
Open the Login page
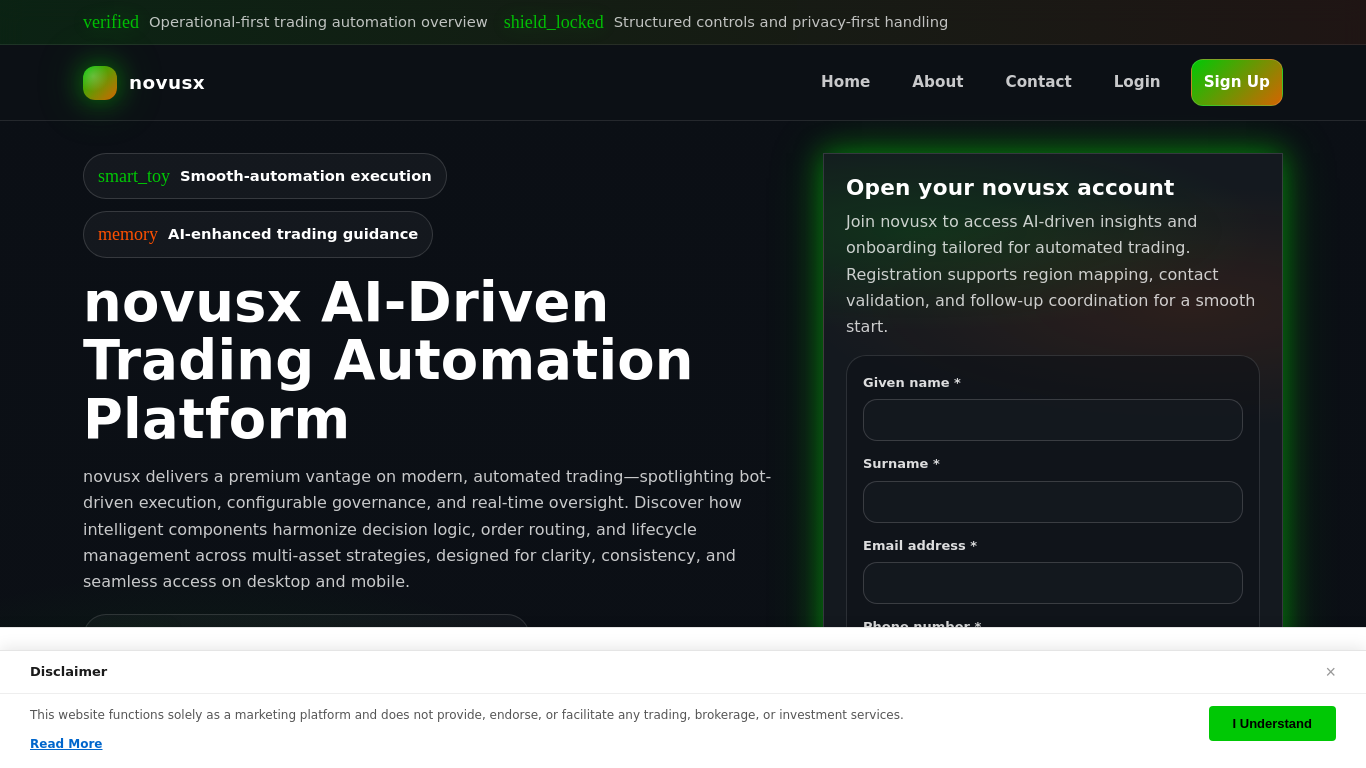tap(1137, 82)
